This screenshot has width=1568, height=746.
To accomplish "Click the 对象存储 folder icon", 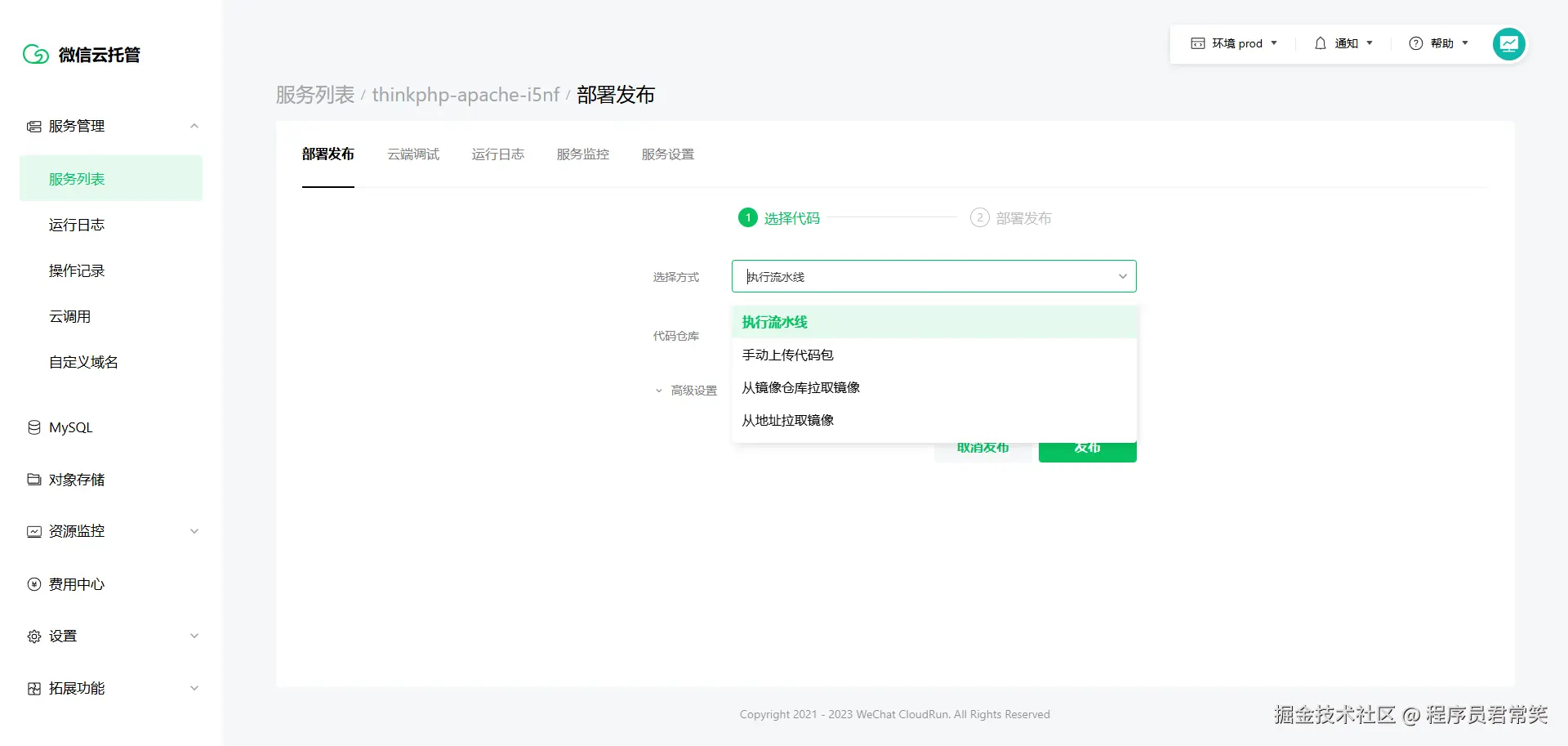I will (x=34, y=480).
